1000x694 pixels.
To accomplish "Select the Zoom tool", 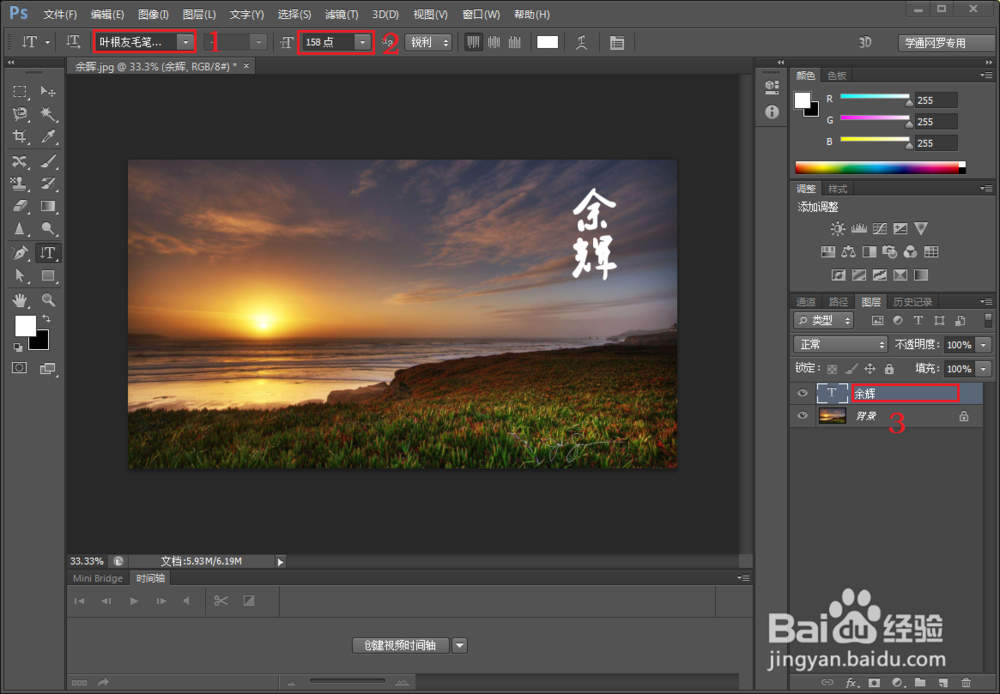I will (x=48, y=300).
